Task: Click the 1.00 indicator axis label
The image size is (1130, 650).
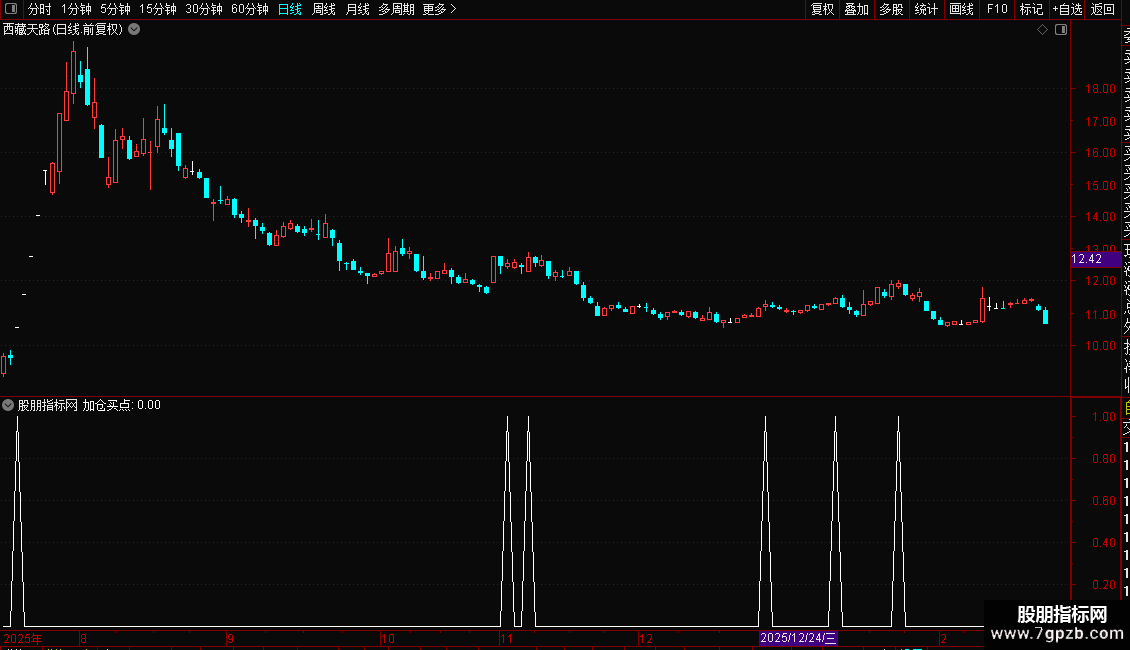Action: 1104,417
